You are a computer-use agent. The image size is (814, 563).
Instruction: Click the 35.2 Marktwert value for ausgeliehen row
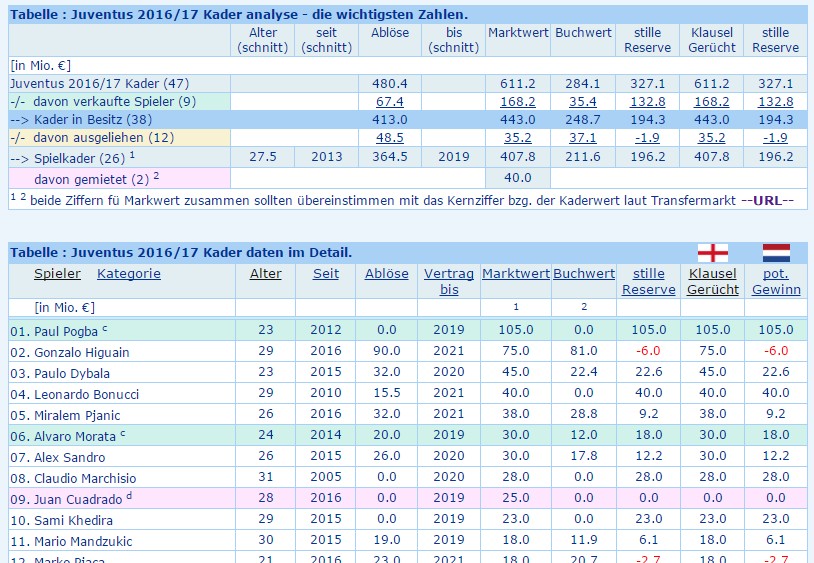pos(518,138)
